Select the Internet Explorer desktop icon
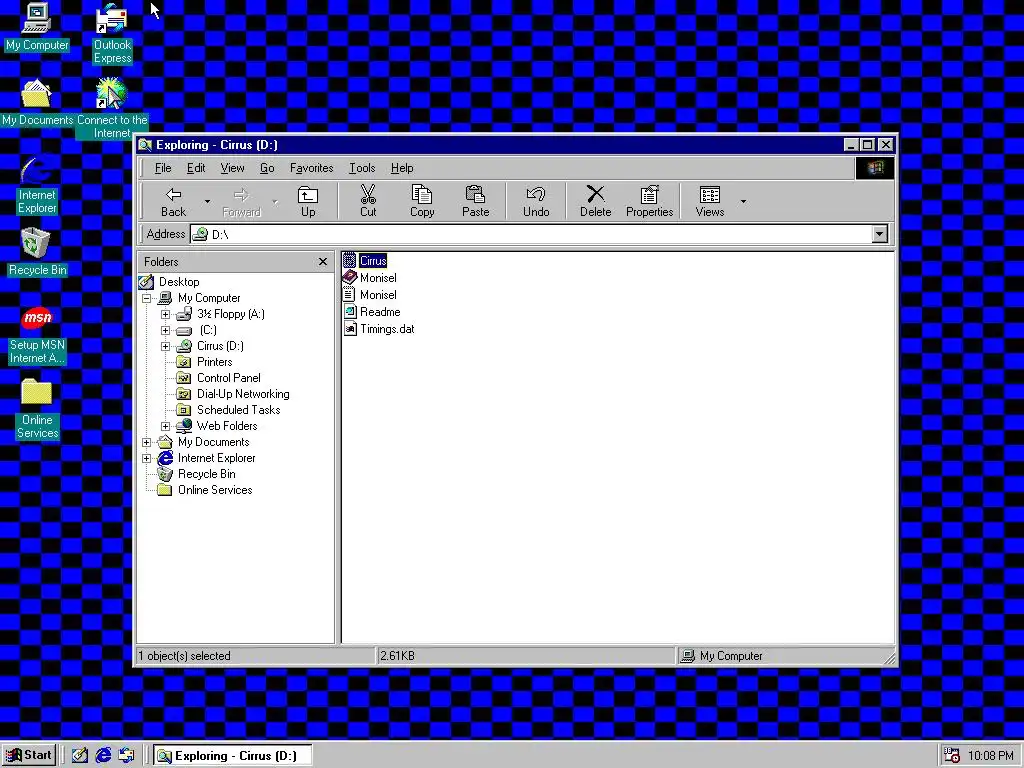 coord(37,185)
